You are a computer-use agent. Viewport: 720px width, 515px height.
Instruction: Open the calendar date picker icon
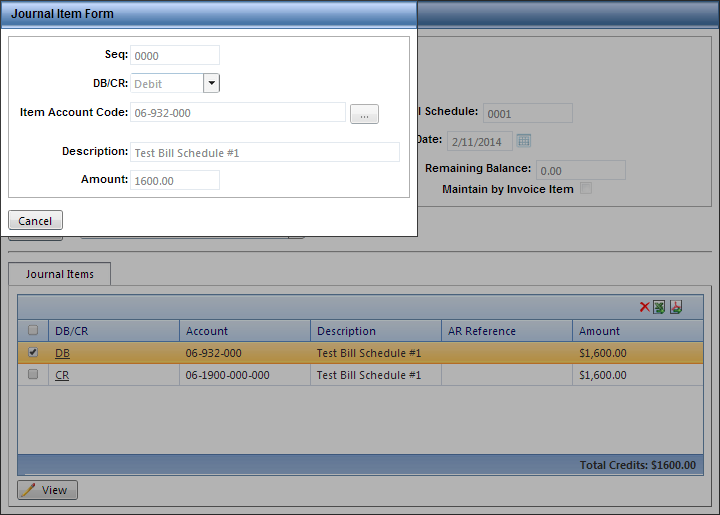(x=523, y=140)
